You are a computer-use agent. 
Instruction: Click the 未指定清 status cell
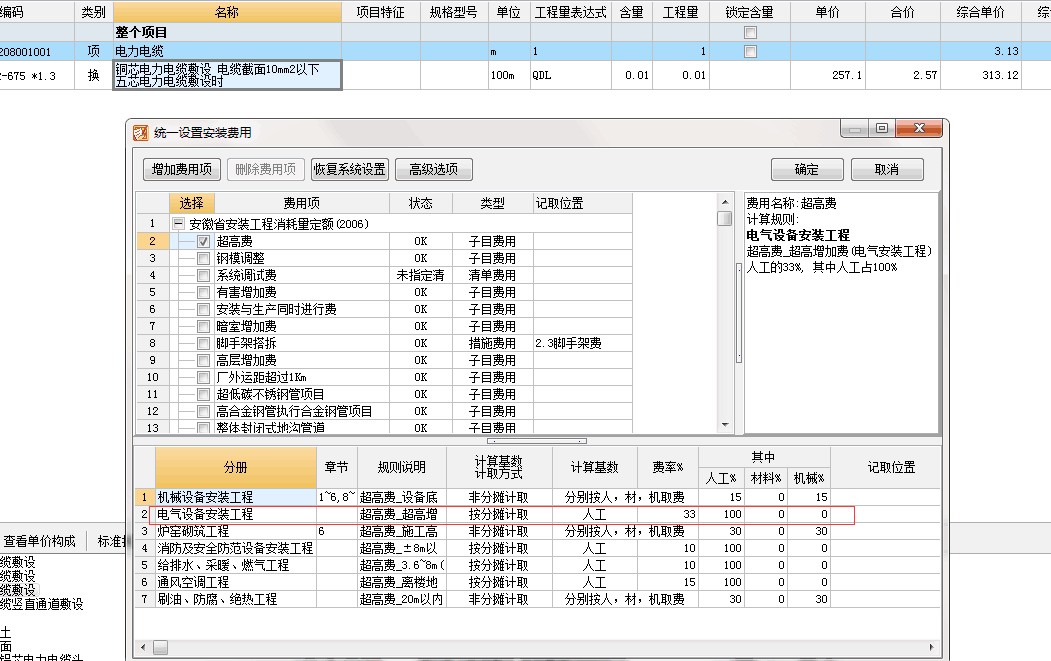coord(421,276)
